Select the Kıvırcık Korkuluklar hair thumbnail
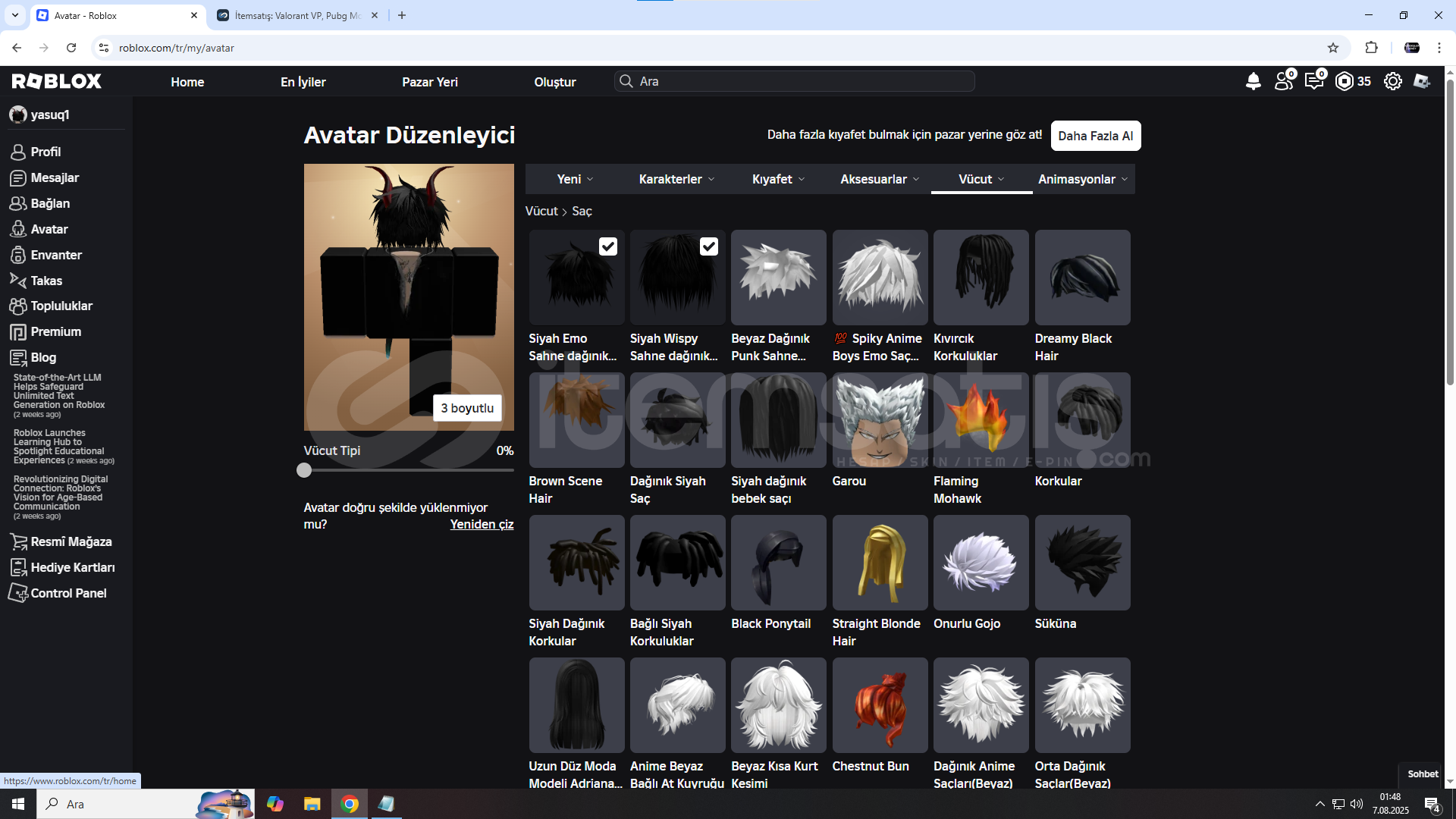 (x=981, y=278)
